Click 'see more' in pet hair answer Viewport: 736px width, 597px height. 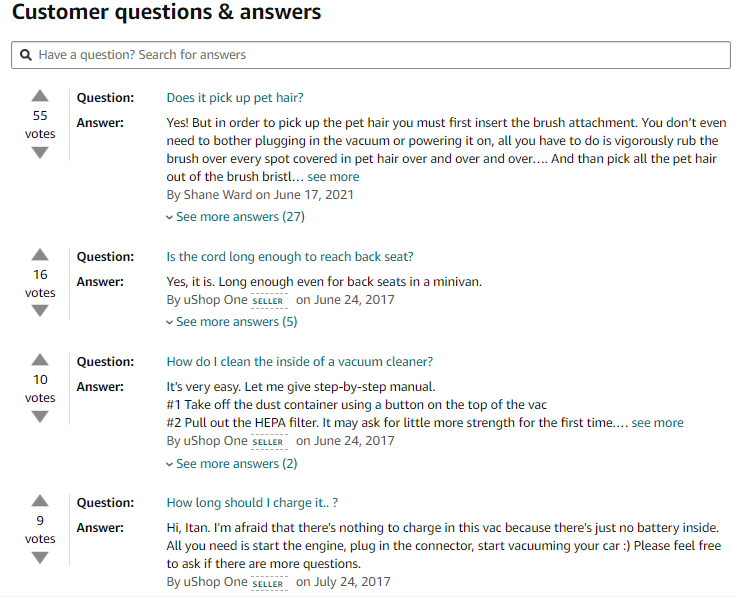[x=333, y=177]
